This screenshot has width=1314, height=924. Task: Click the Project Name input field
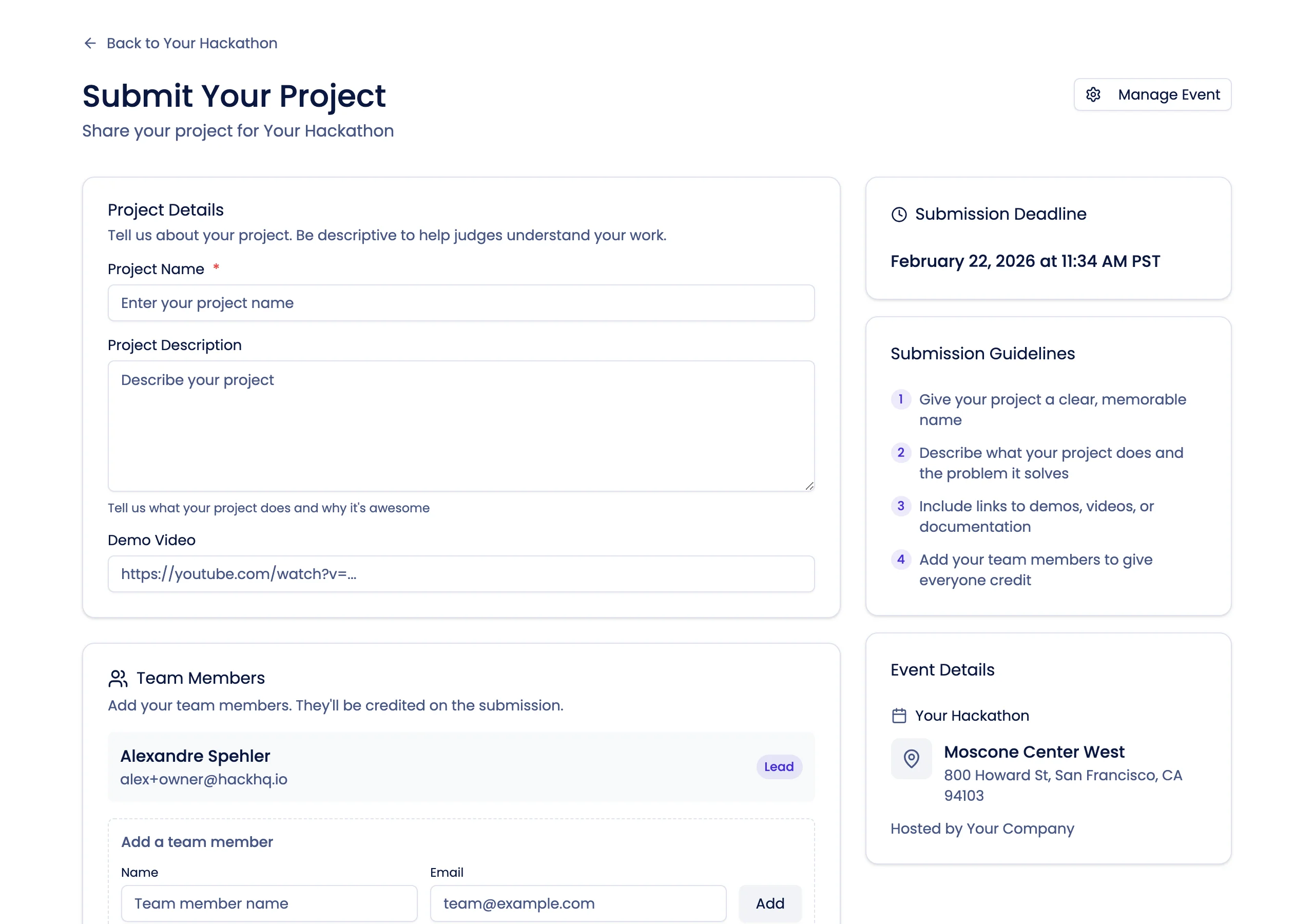tap(461, 303)
